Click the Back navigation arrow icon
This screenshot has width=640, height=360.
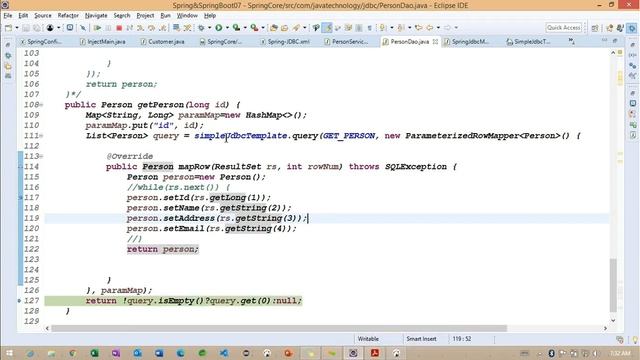tap(430, 28)
